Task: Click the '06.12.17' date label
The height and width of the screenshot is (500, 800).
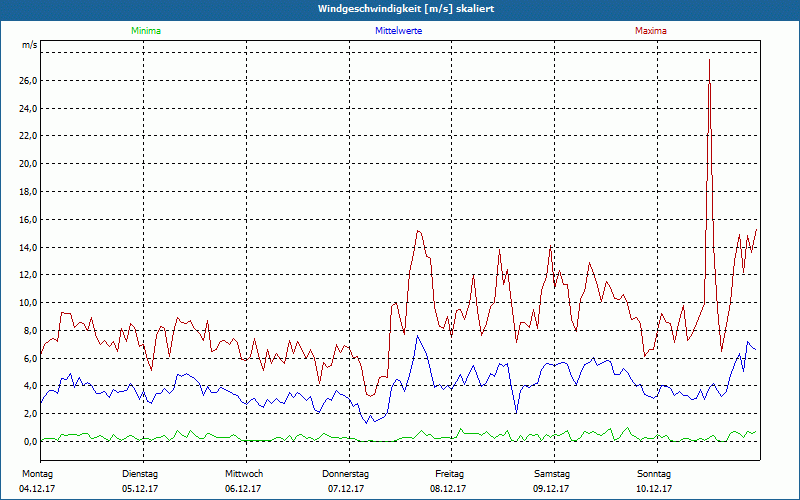Action: [x=243, y=489]
